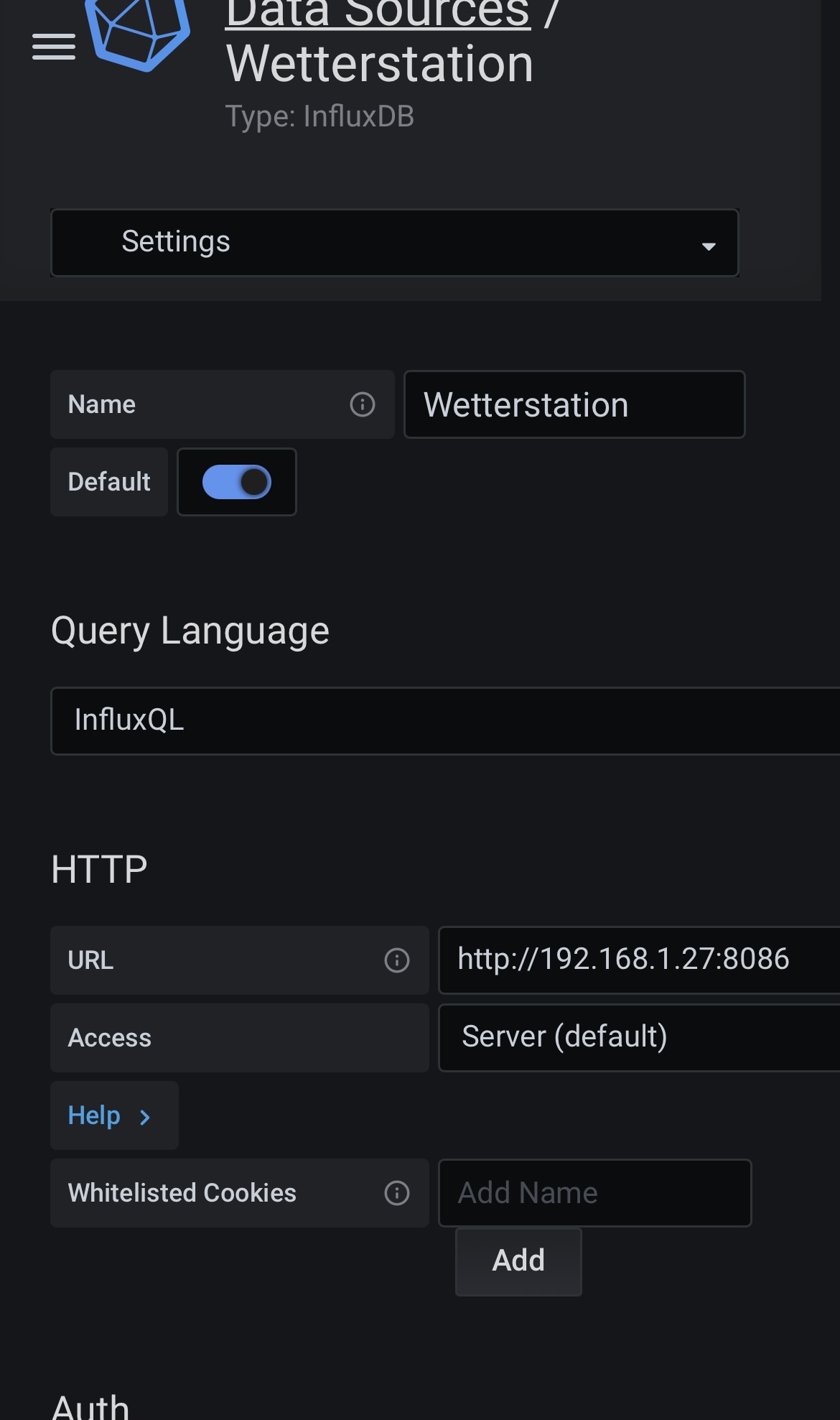The image size is (840, 1420).
Task: Toggle the Default data source switch
Action: point(237,482)
